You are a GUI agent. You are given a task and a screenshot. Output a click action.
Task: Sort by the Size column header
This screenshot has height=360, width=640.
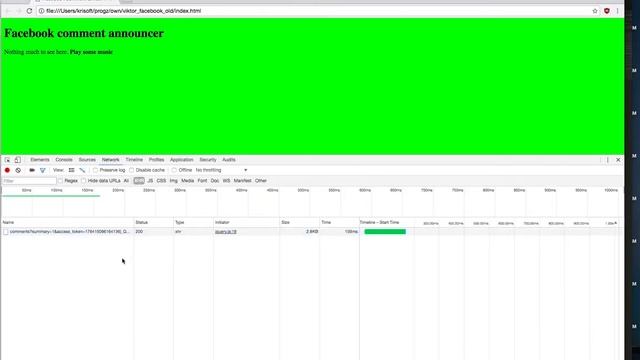pos(300,222)
